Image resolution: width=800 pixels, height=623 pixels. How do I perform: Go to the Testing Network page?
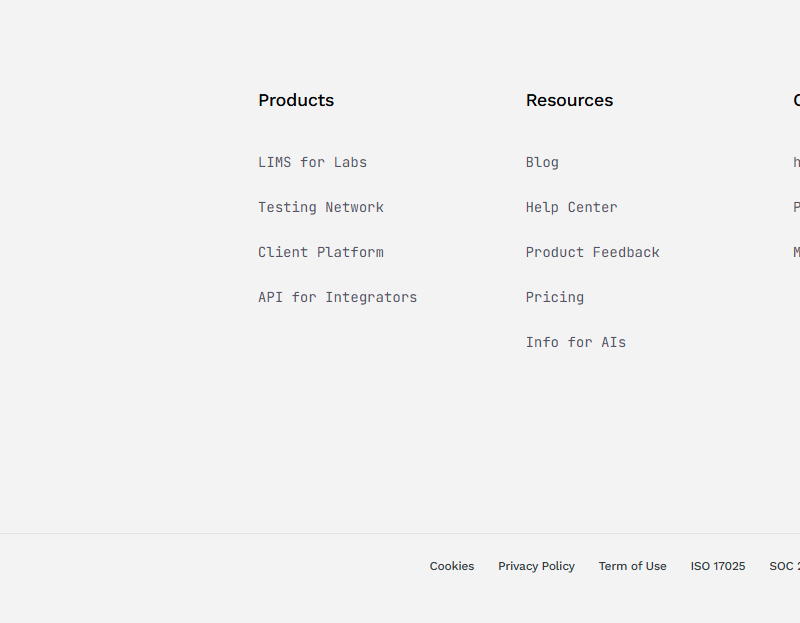click(320, 207)
